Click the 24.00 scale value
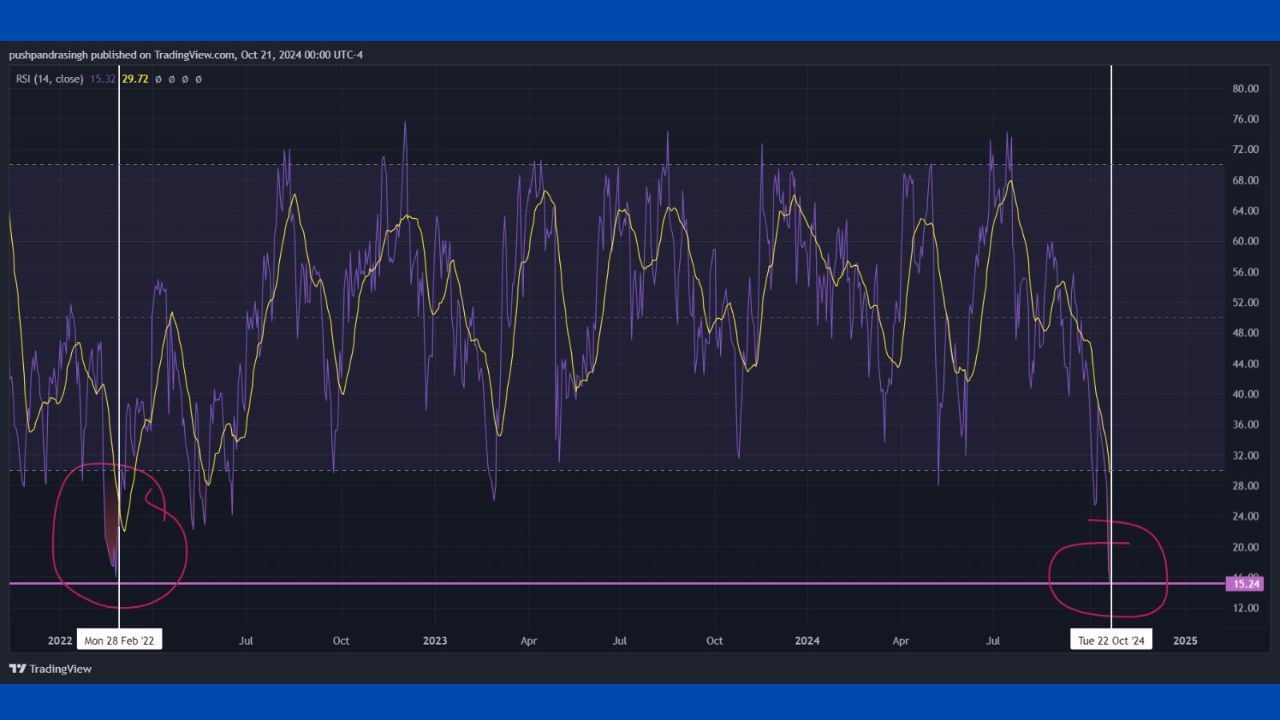Screen dimensions: 1280x720 click(1245, 516)
